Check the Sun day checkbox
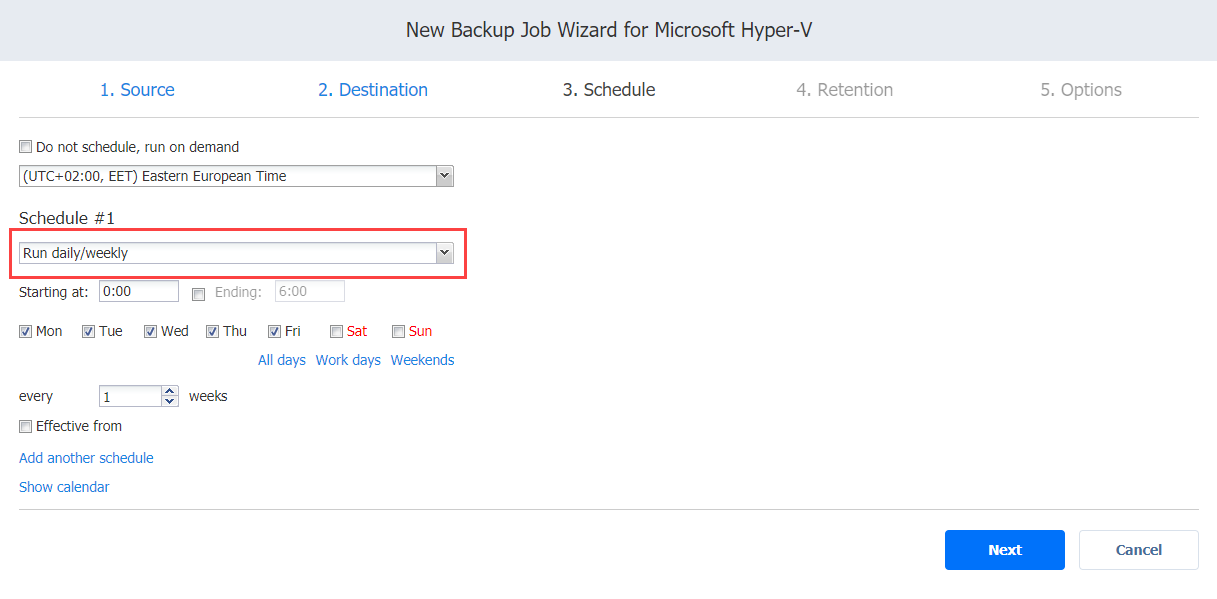 (399, 331)
